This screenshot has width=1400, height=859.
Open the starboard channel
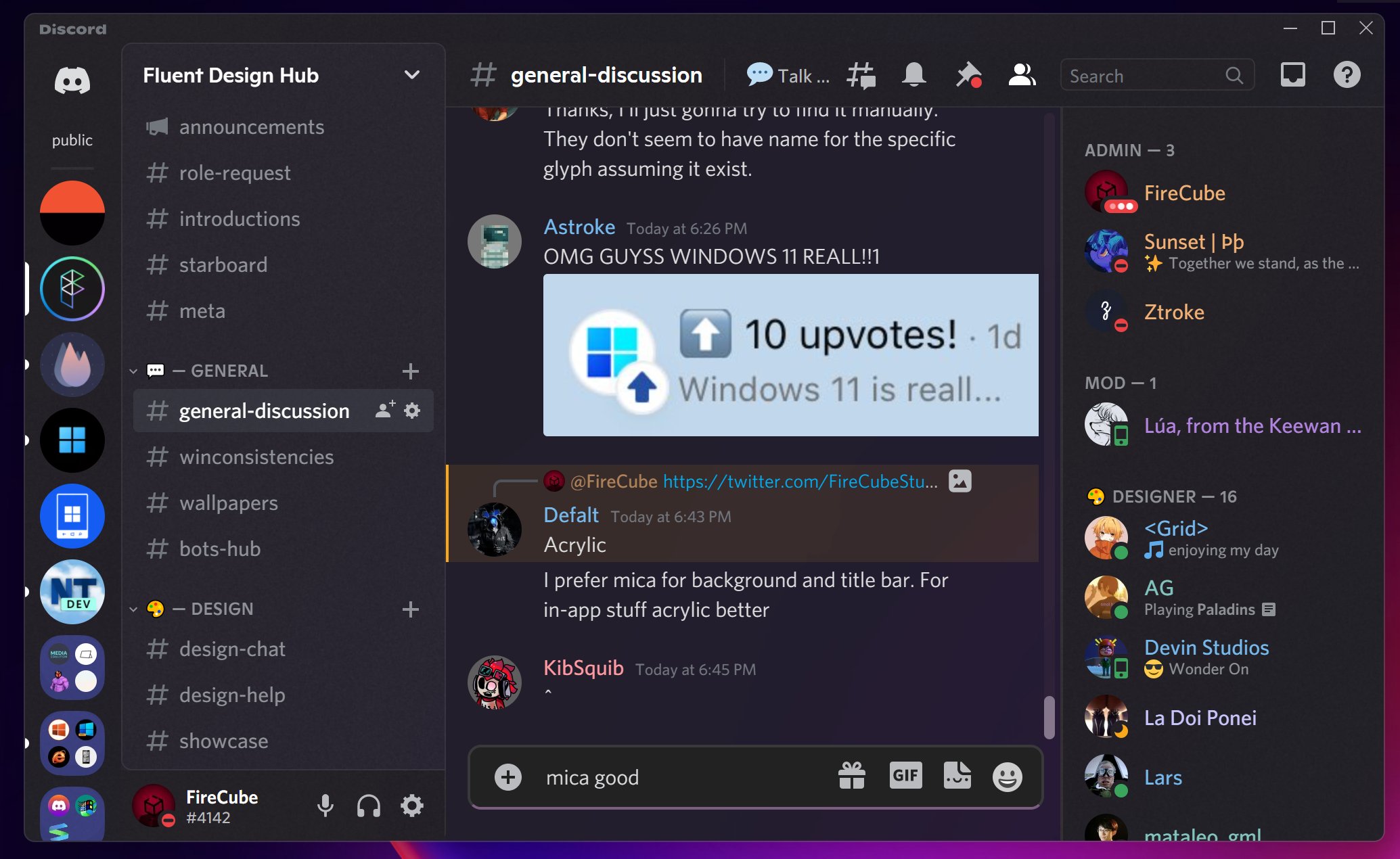[x=284, y=264]
